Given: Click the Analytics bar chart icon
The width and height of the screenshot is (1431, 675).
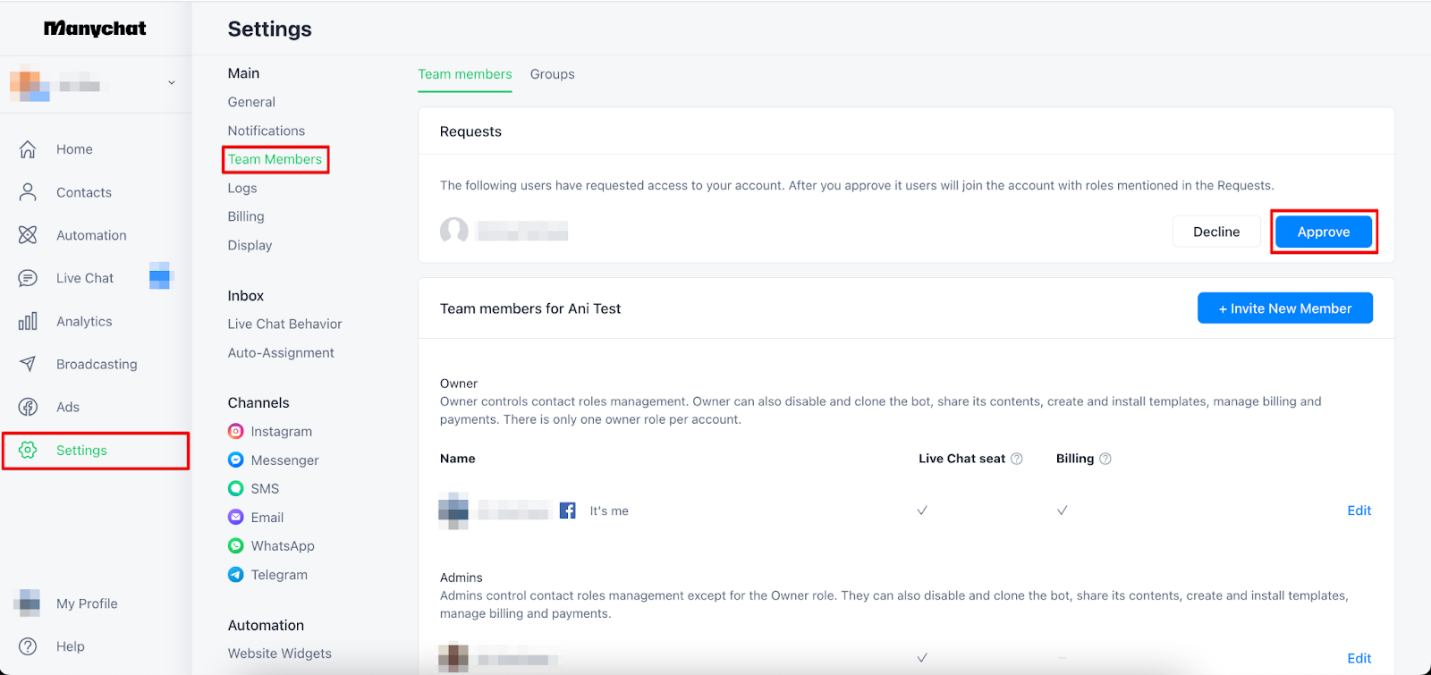Looking at the screenshot, I should click(28, 321).
